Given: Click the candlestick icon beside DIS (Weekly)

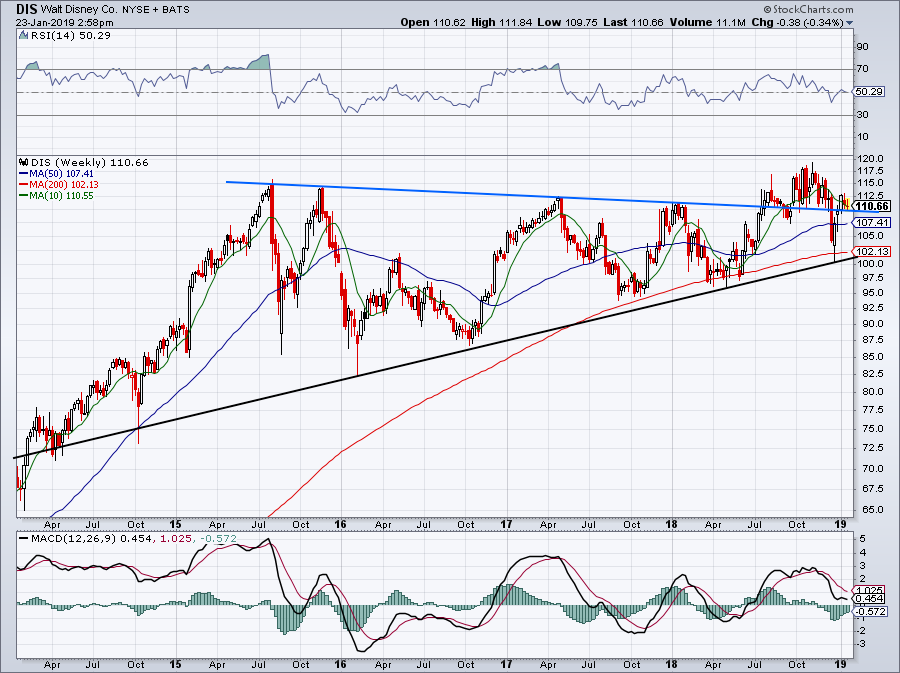Looking at the screenshot, I should click(x=24, y=162).
